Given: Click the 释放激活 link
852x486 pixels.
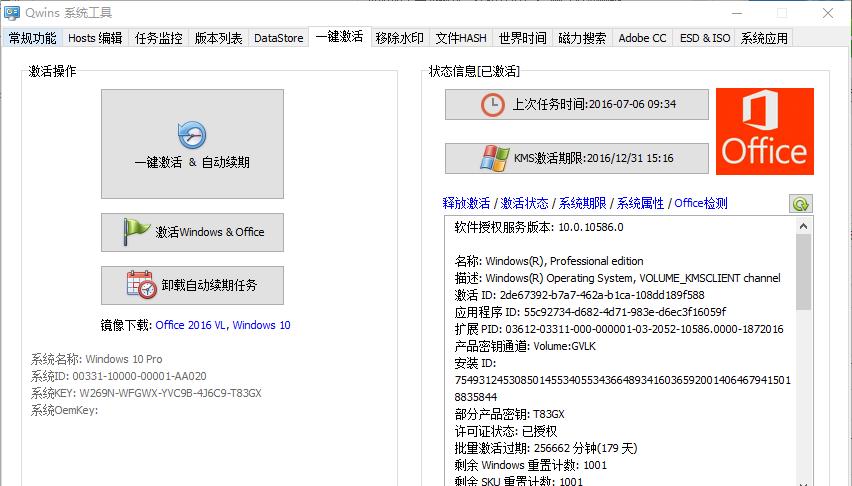Looking at the screenshot, I should [466, 203].
